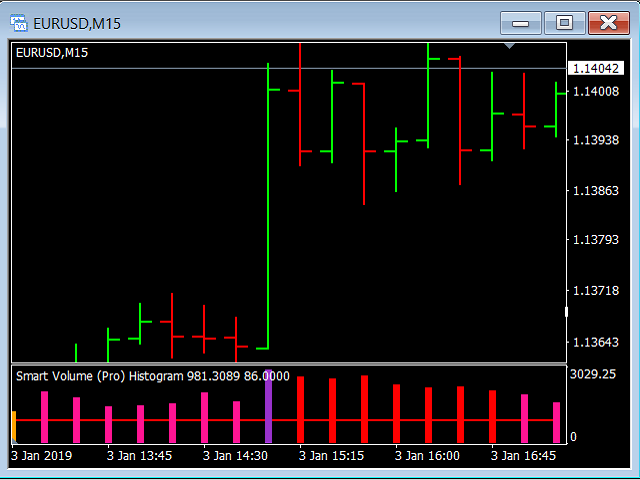Click the tall green breakout price bar
Image resolution: width=640 pixels, height=480 pixels.
tap(268, 206)
